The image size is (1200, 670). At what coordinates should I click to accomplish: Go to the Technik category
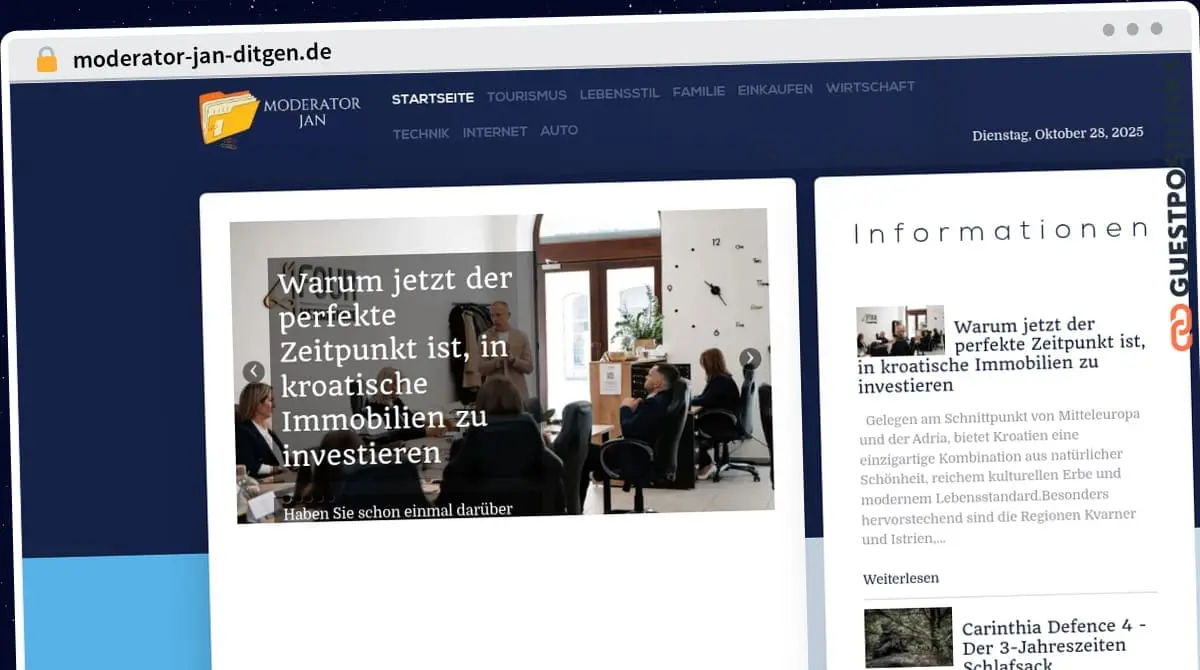(421, 133)
